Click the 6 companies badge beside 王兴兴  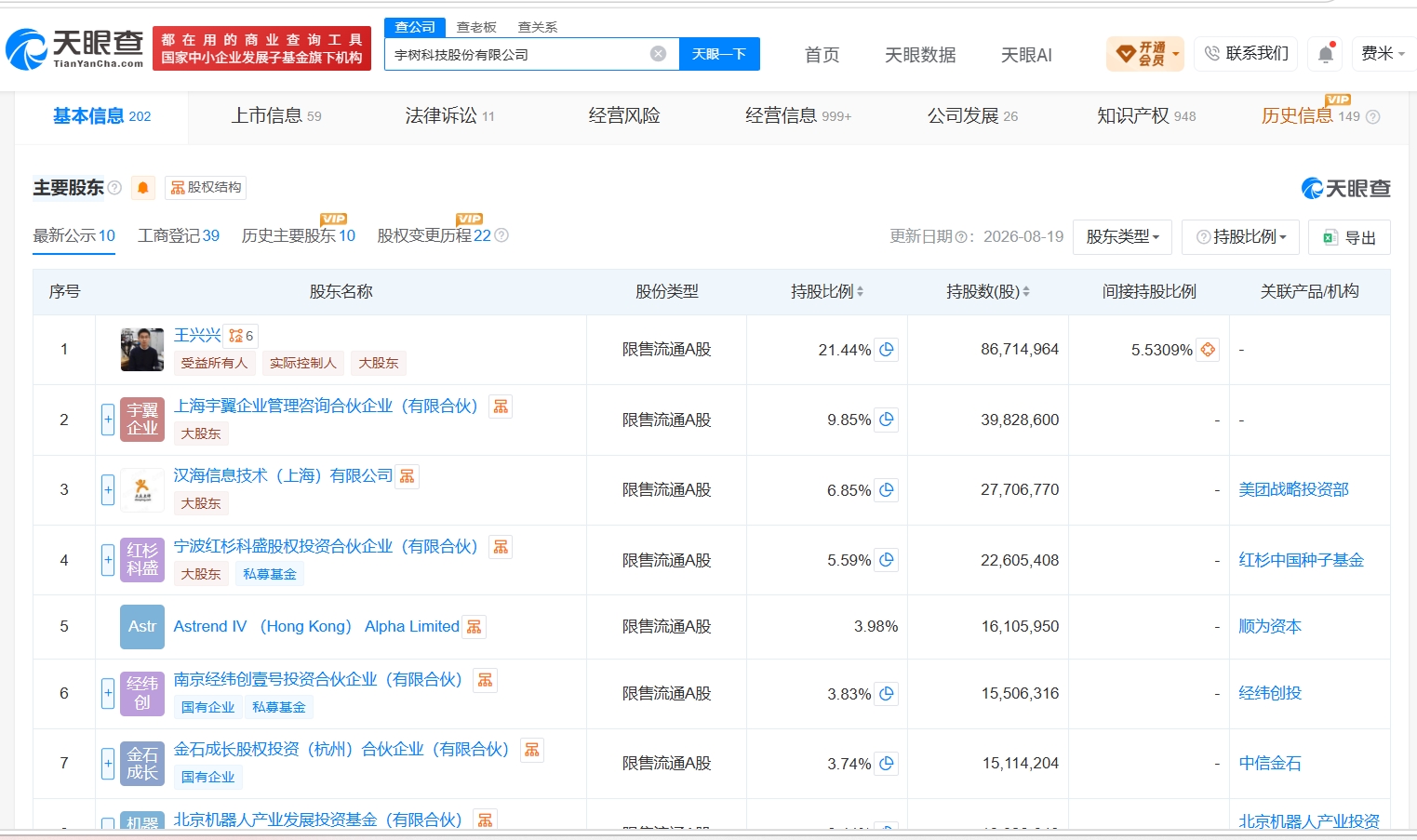[x=241, y=336]
